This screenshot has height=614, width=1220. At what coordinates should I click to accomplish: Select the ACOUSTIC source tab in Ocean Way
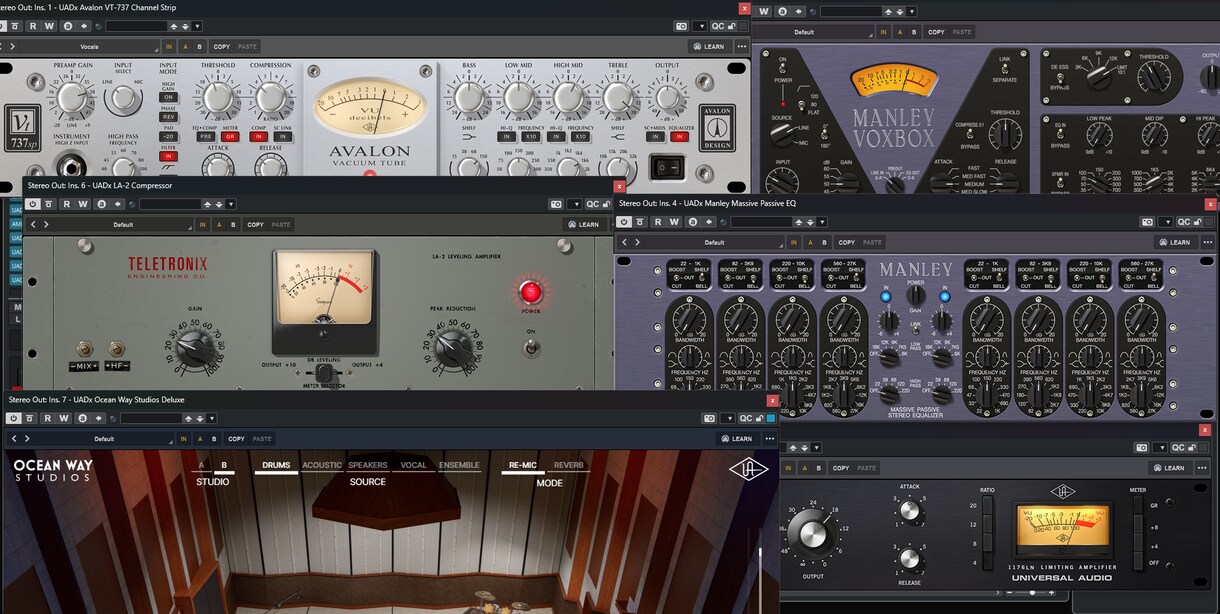click(322, 465)
